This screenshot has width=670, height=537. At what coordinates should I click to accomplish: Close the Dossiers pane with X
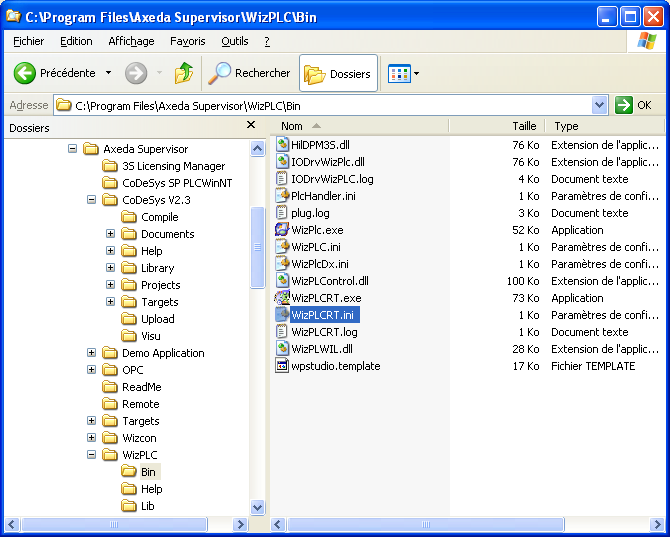click(251, 125)
